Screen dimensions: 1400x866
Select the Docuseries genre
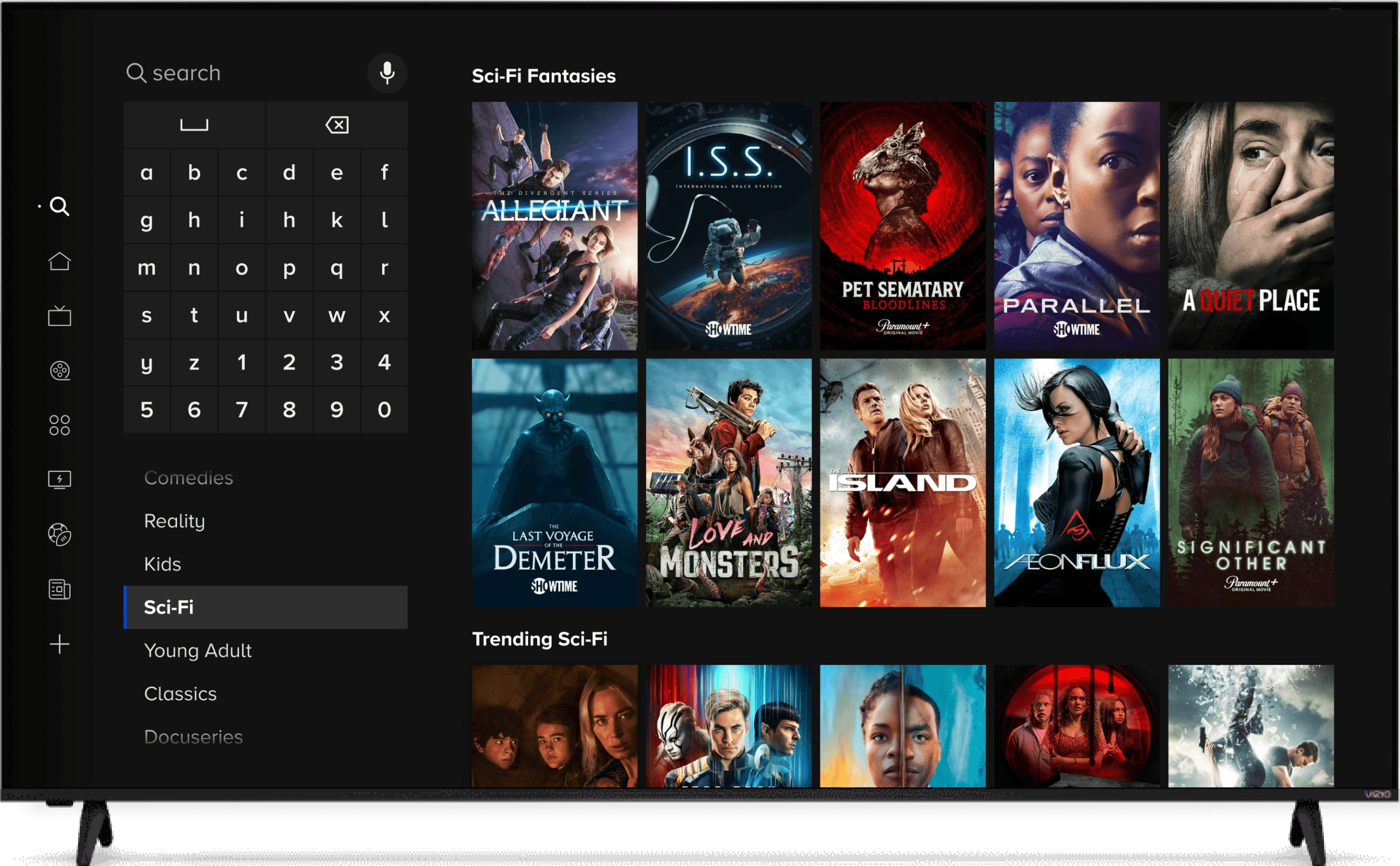pyautogui.click(x=266, y=736)
